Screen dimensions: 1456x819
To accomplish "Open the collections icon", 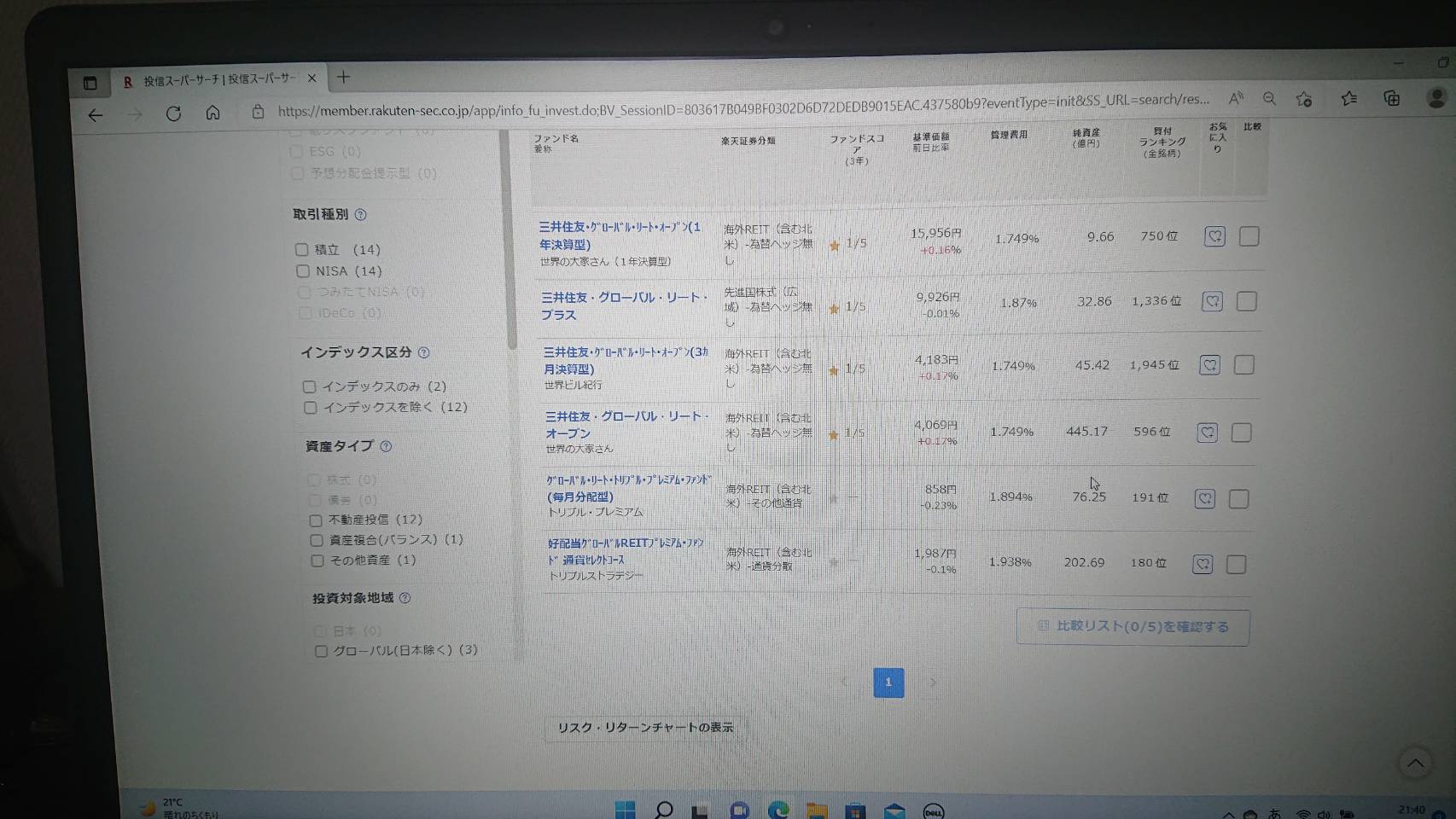I will [1392, 98].
